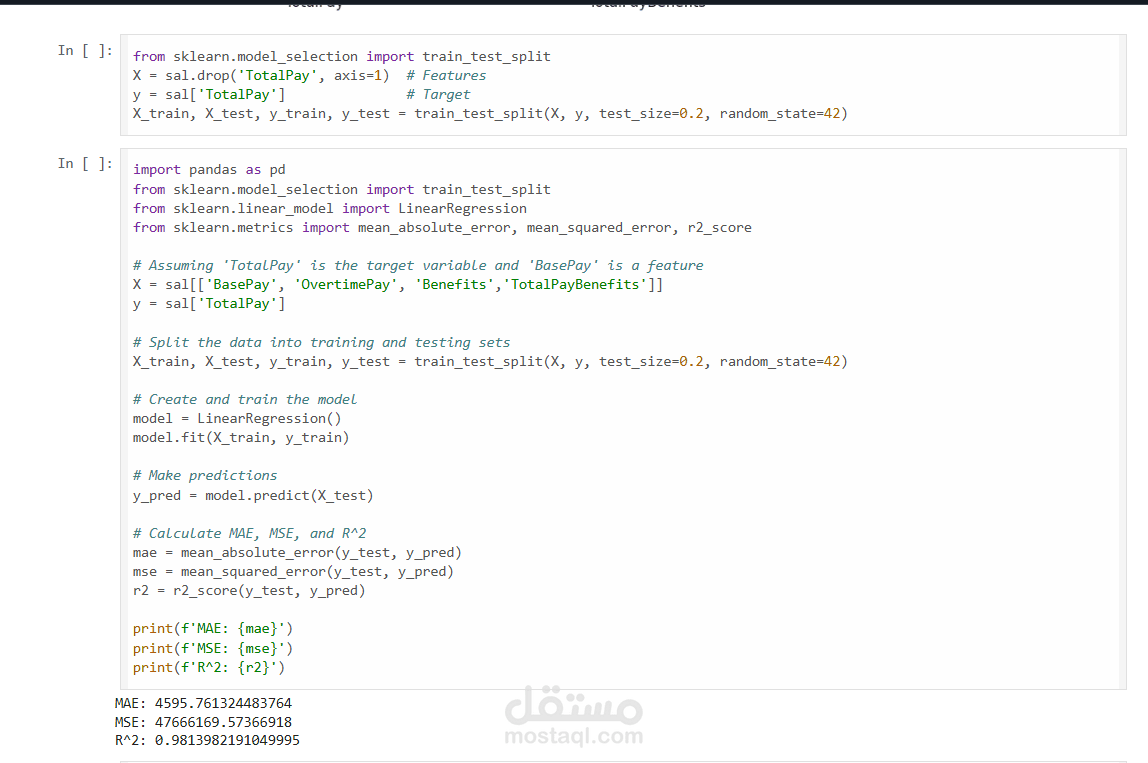Click the comment '# Calculate MAE, MSE, and R^2'
Viewport: 1148px width, 763px height.
coord(249,534)
